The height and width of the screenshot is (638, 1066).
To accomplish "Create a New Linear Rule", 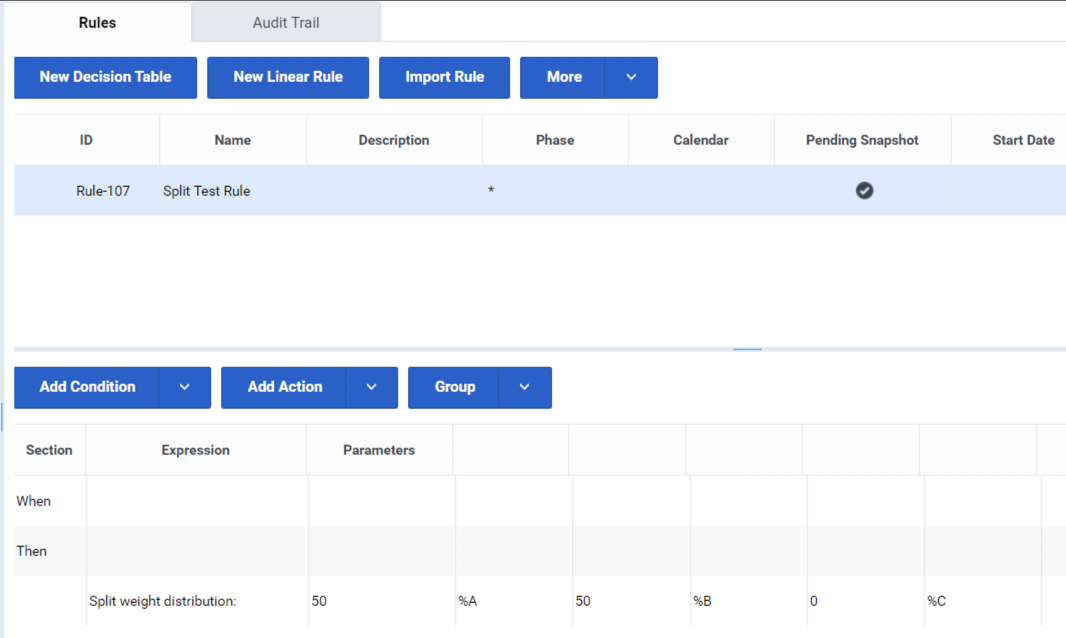I will tap(288, 78).
